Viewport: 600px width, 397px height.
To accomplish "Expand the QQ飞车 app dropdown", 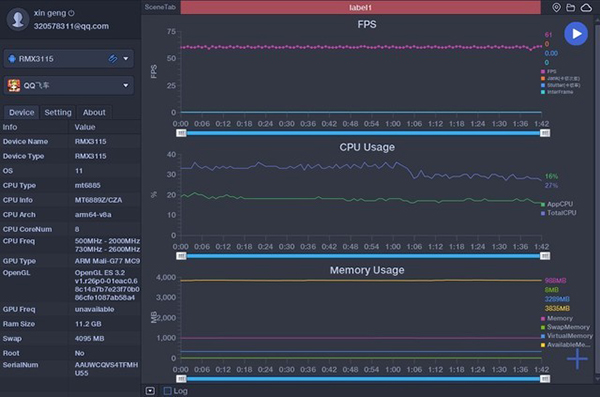I will pyautogui.click(x=126, y=85).
